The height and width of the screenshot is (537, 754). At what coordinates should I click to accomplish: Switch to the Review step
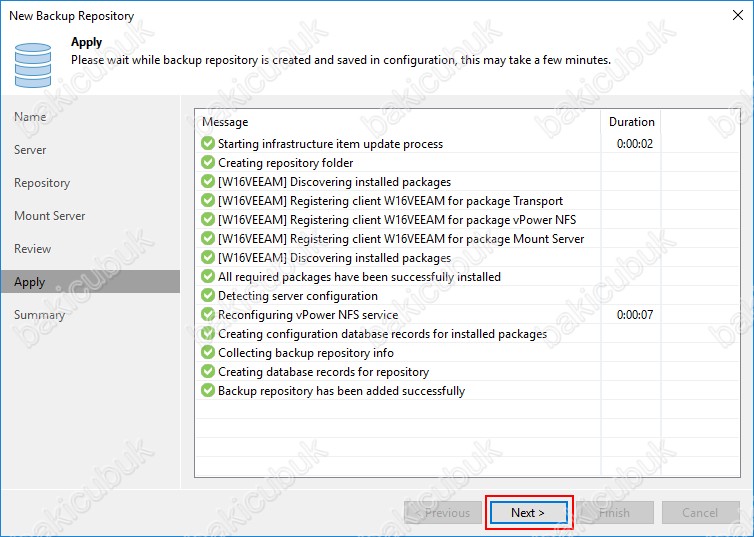click(x=32, y=249)
